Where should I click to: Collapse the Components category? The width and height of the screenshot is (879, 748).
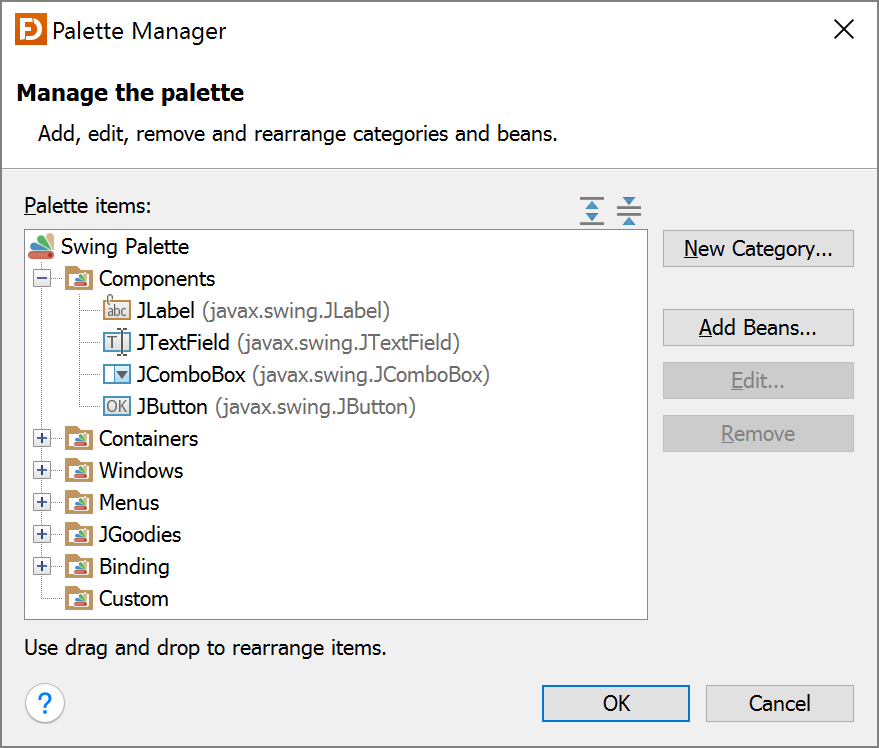point(41,278)
